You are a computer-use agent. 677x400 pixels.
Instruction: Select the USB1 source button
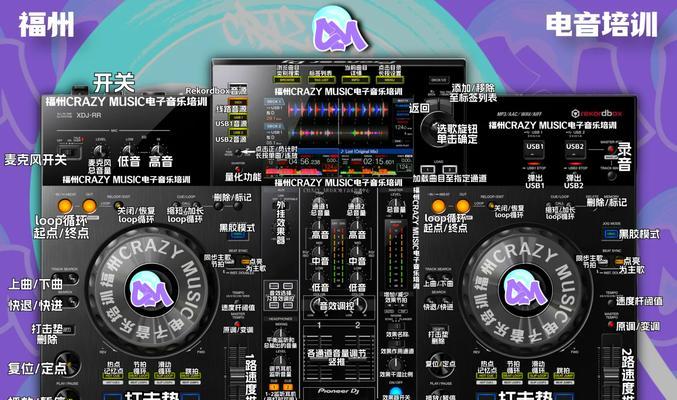237,117
